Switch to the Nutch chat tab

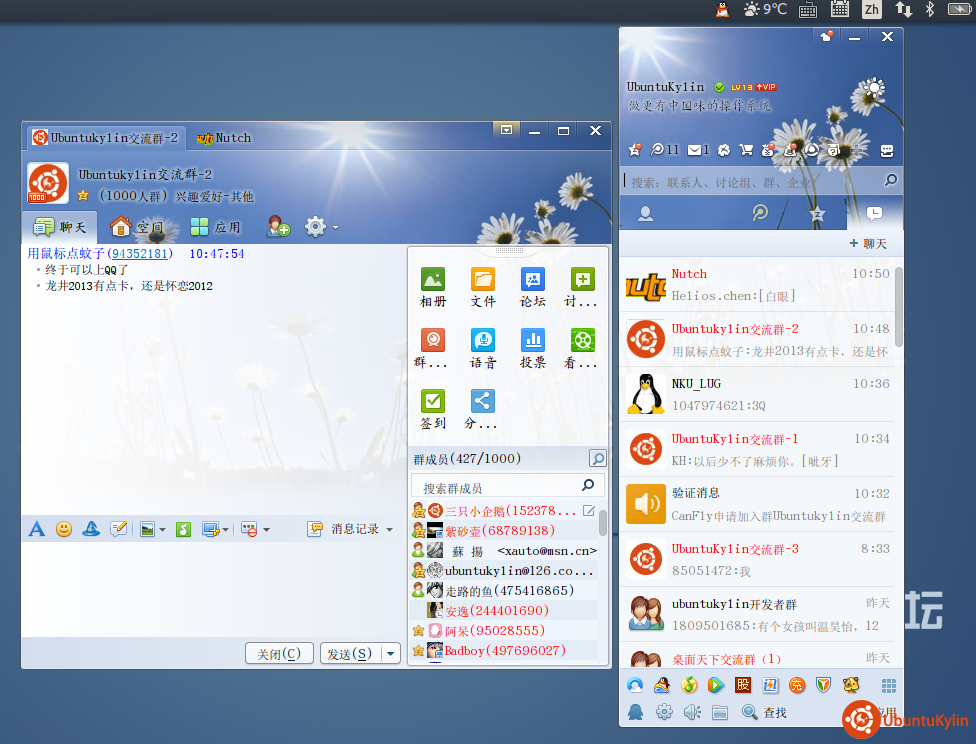(224, 138)
